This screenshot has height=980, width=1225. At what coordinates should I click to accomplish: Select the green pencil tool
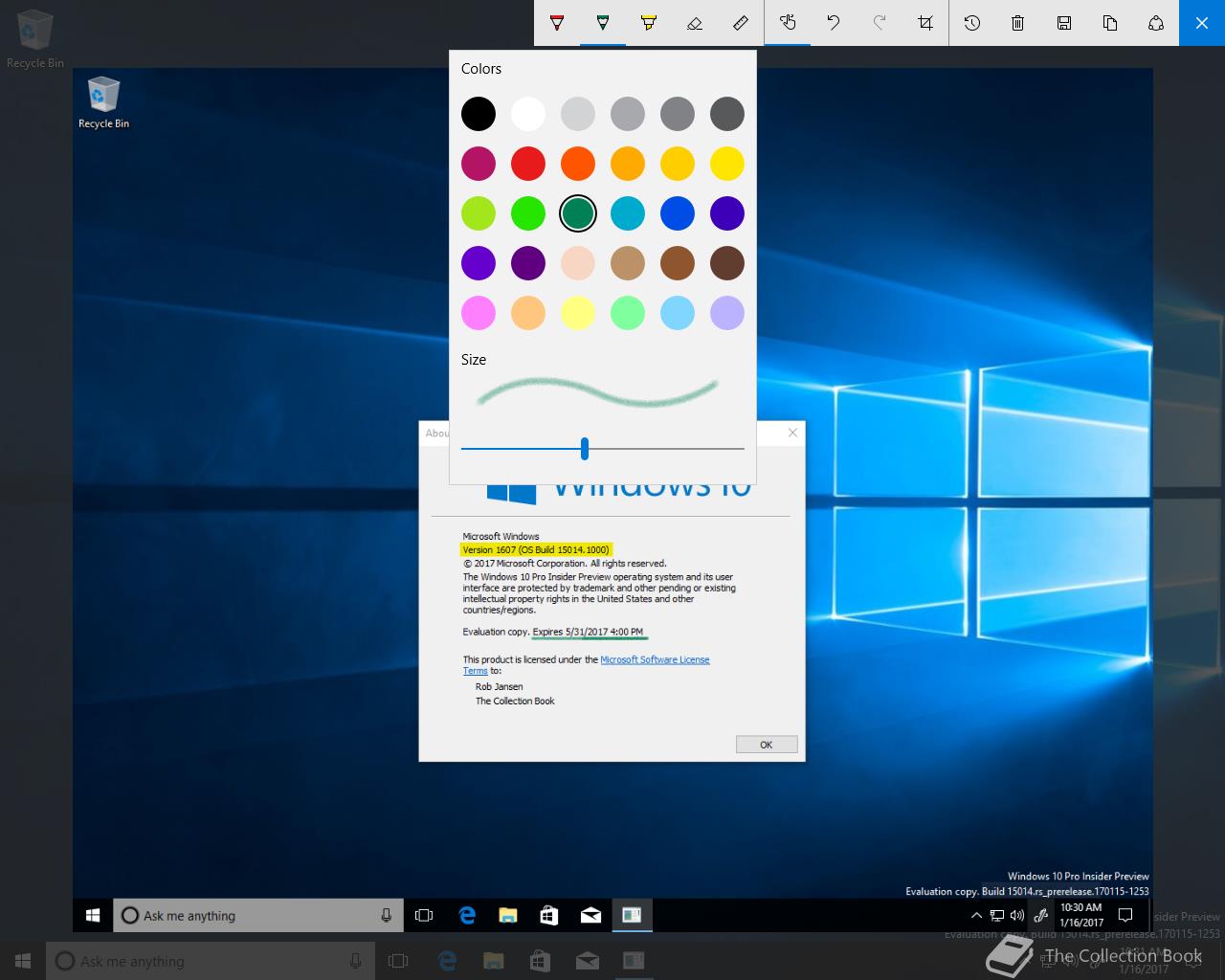click(603, 23)
